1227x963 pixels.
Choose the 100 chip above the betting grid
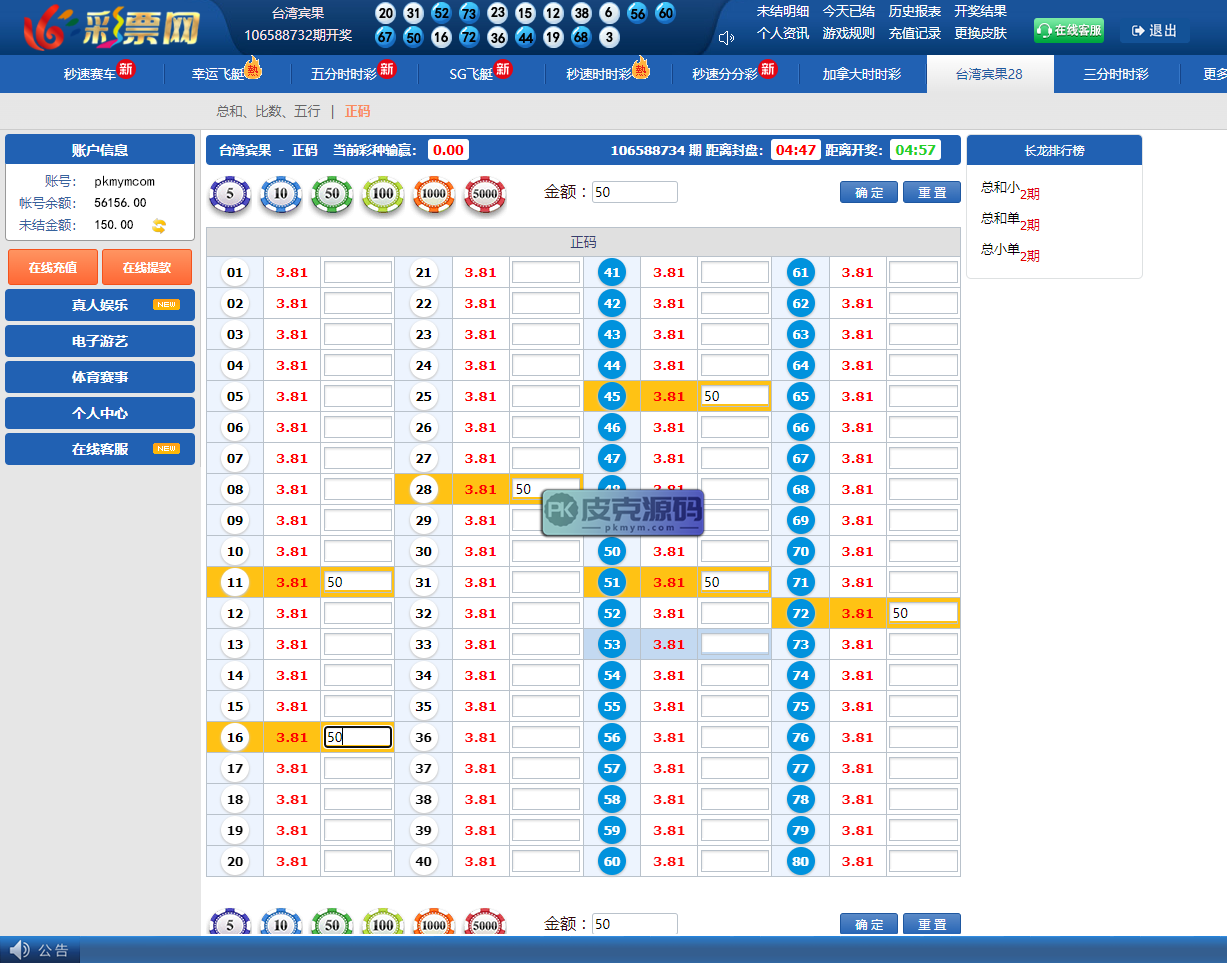383,194
